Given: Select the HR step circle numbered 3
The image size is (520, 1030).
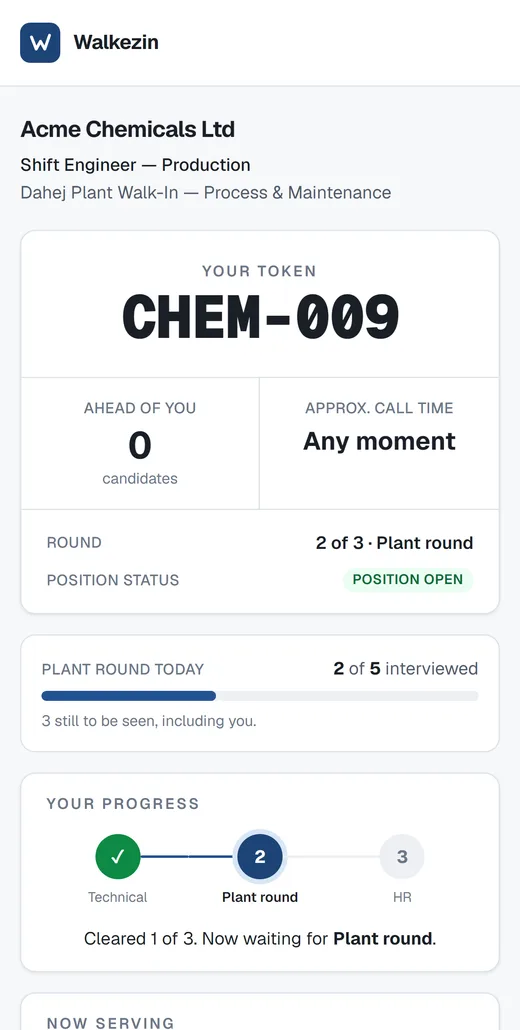Looking at the screenshot, I should 402,857.
